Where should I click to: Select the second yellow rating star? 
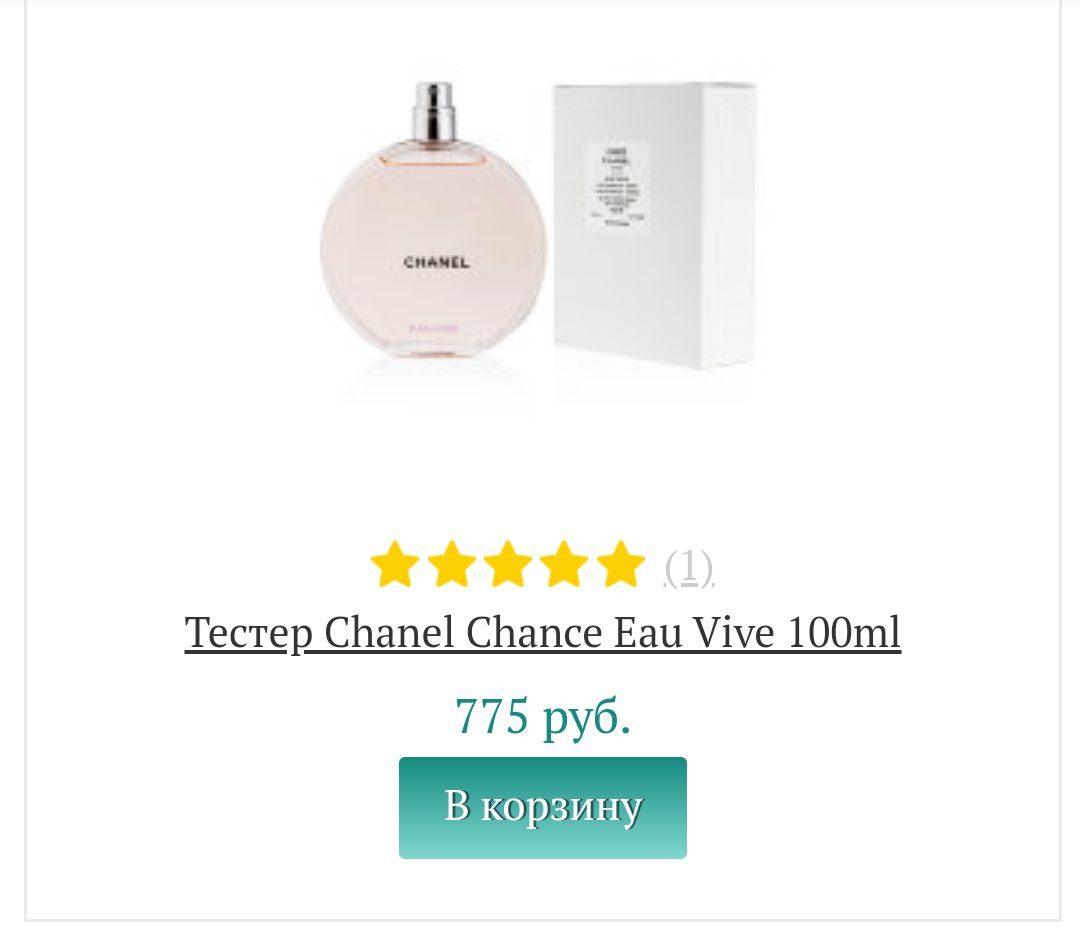[x=451, y=564]
